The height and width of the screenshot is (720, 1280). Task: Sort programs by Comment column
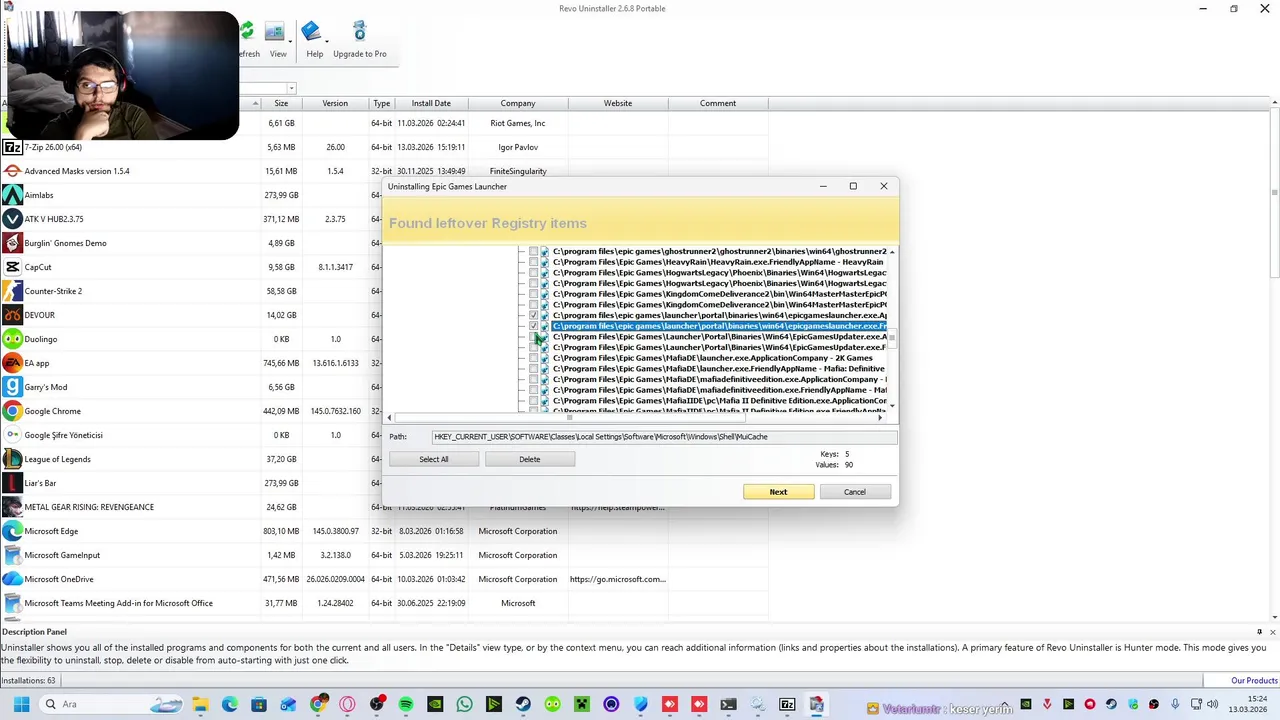coord(718,103)
